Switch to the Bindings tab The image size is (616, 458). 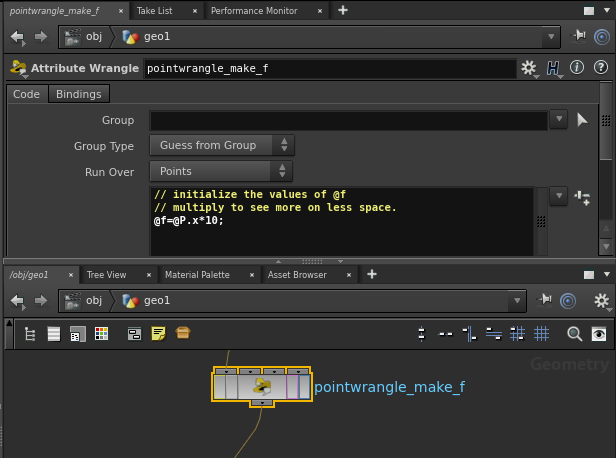(x=78, y=94)
